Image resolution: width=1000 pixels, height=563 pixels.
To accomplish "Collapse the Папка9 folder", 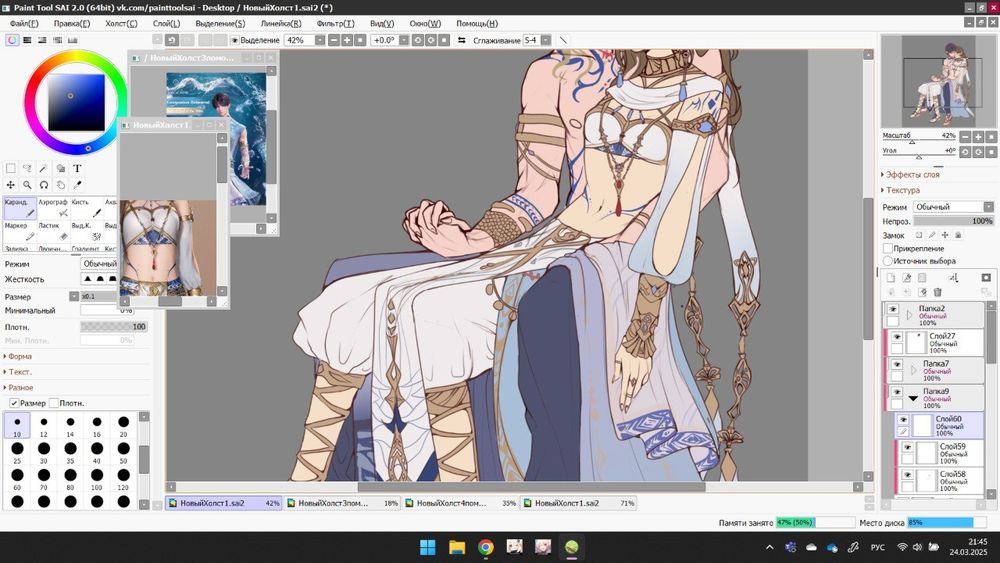I will 913,398.
